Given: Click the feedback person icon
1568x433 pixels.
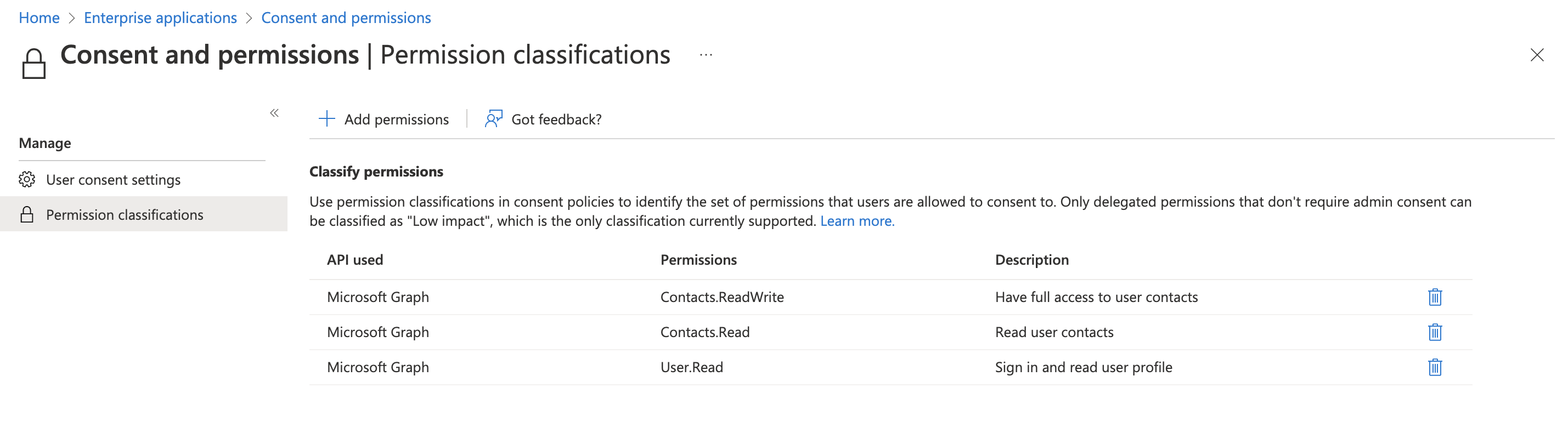Looking at the screenshot, I should pyautogui.click(x=493, y=118).
